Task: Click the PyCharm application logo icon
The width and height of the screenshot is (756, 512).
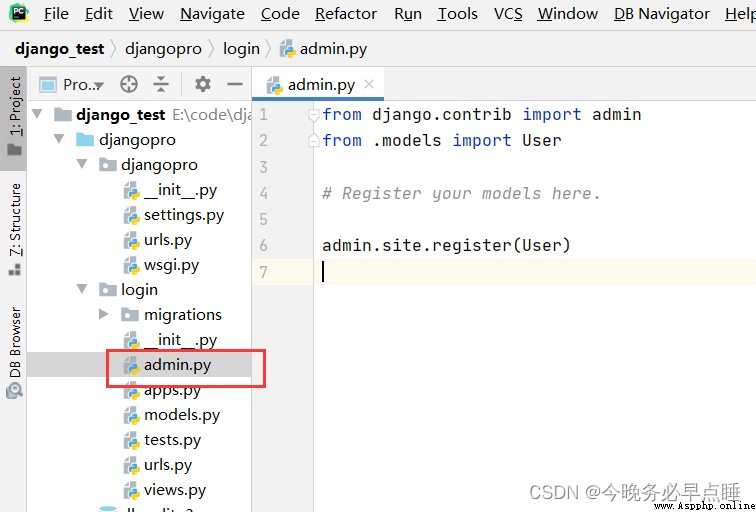Action: pyautogui.click(x=18, y=13)
